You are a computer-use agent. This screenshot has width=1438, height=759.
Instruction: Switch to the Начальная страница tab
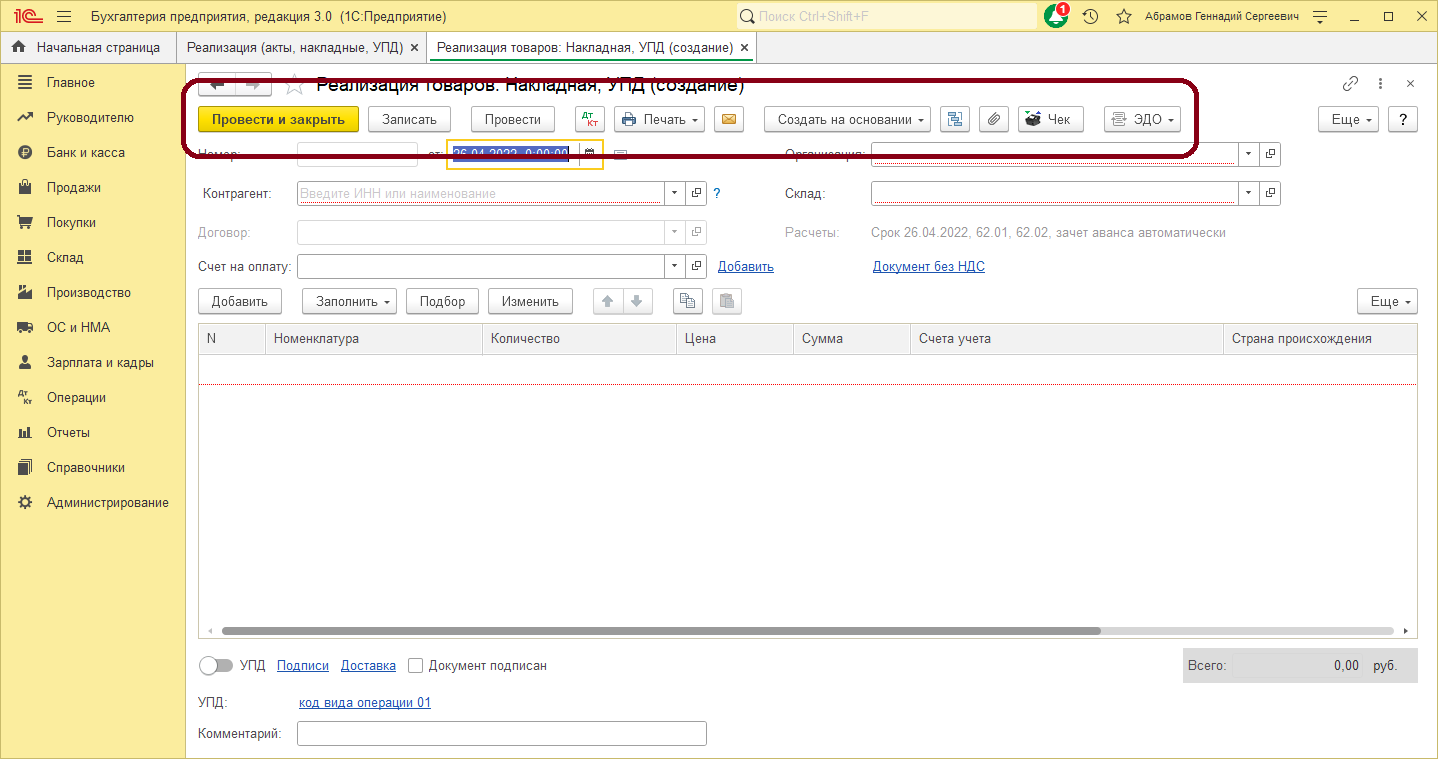[x=87, y=47]
